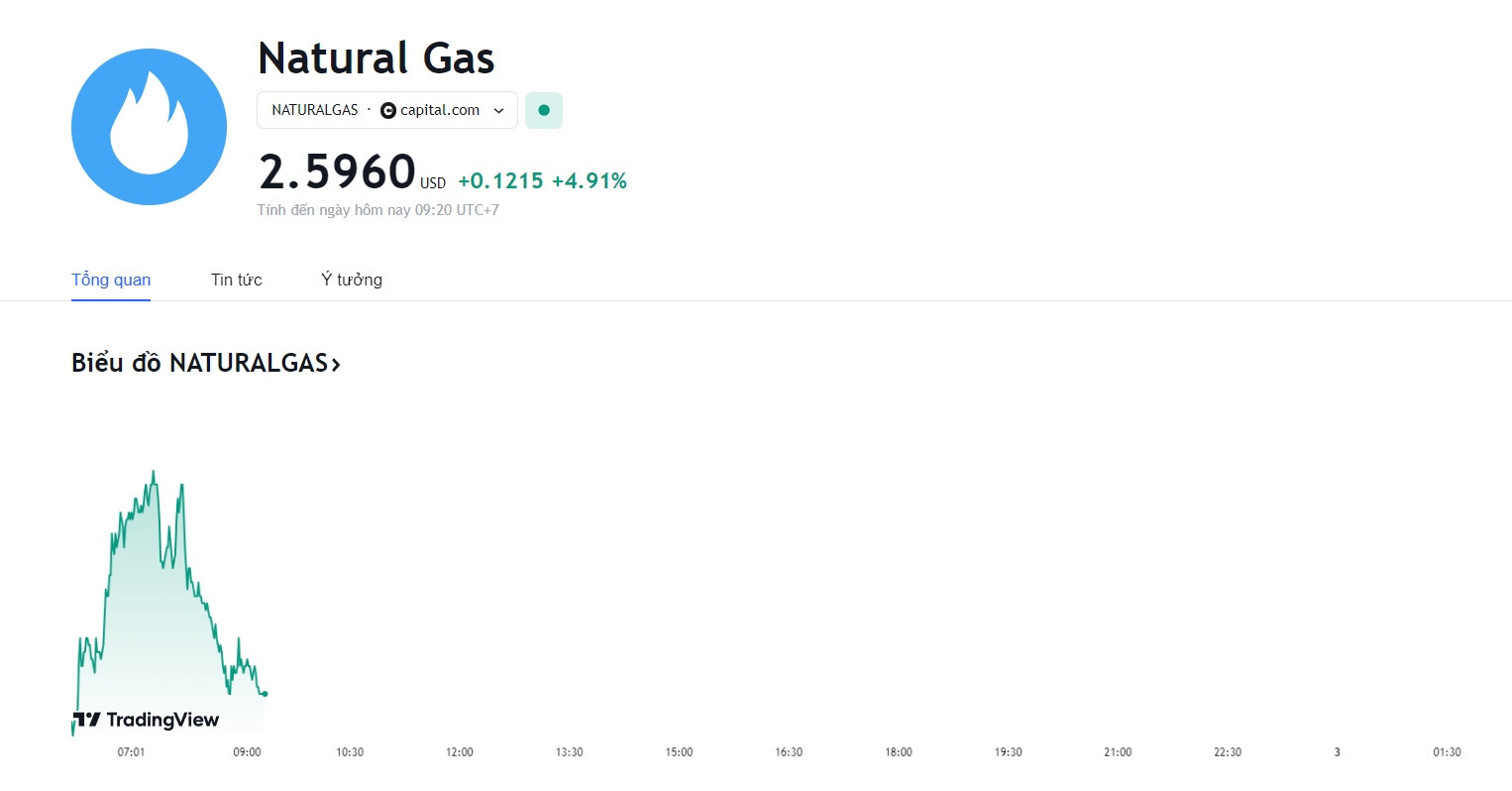Screen dimensions: 1512x791
Task: Open the NATURALGAS capital.com source dropdown
Action: click(387, 110)
